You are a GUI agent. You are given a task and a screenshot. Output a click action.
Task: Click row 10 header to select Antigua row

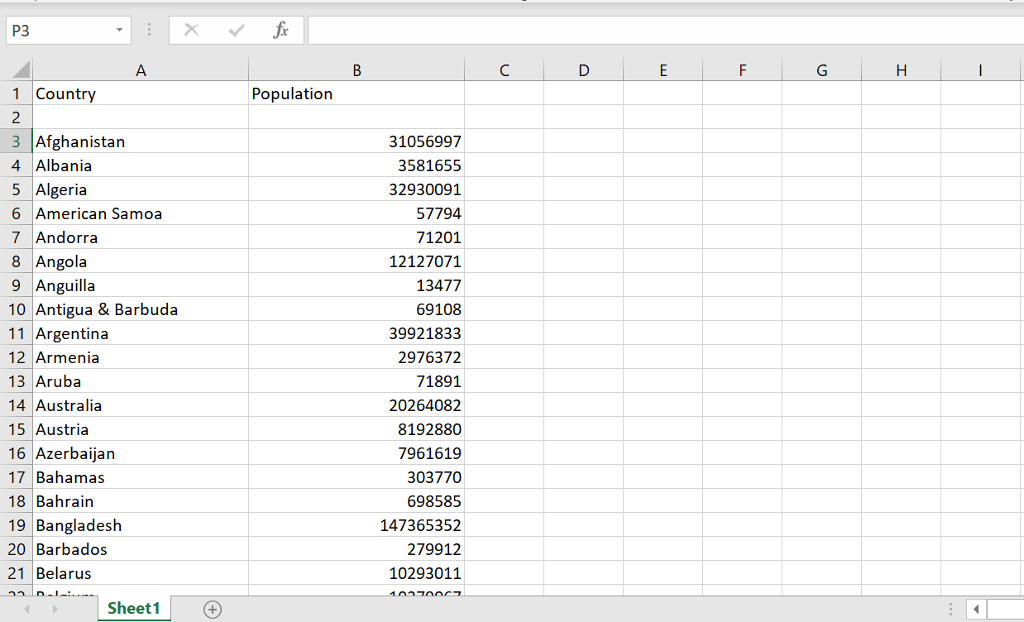(16, 309)
